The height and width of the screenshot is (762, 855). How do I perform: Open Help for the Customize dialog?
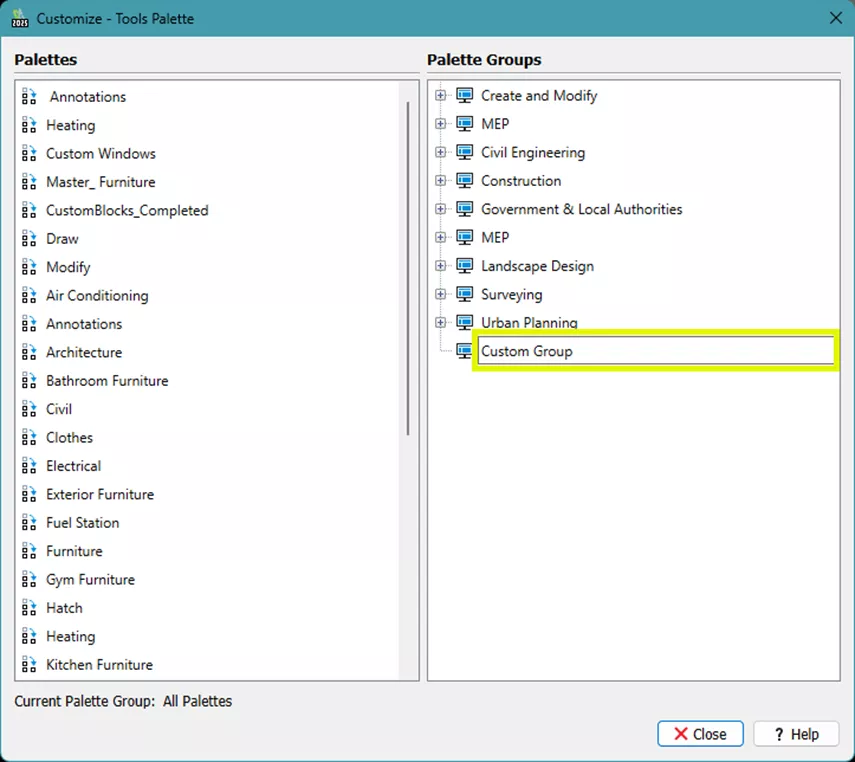(x=795, y=734)
